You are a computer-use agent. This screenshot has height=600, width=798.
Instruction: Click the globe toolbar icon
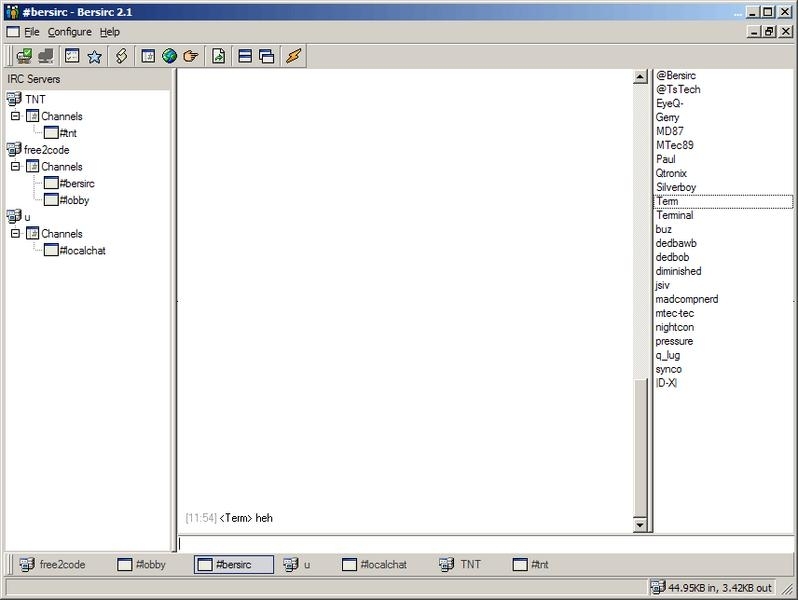(x=169, y=56)
